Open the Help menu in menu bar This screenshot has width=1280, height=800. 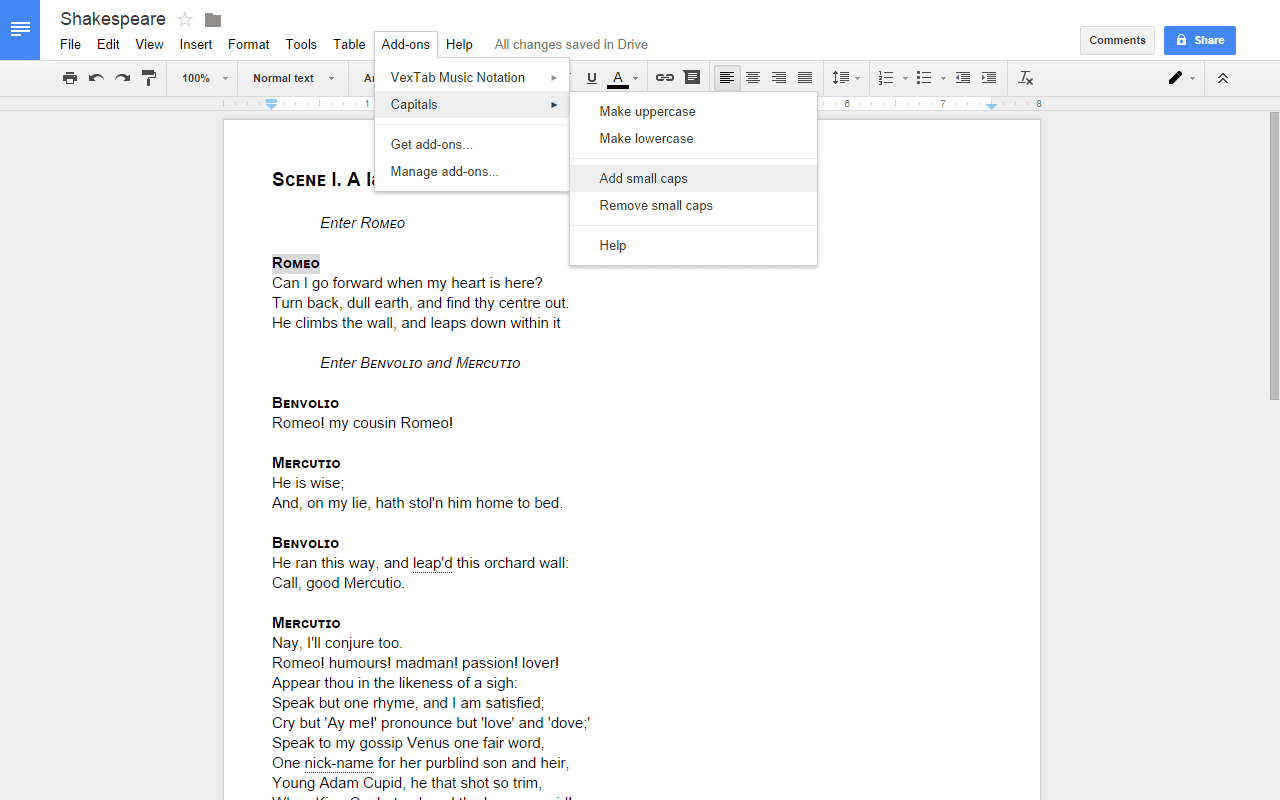click(x=459, y=44)
